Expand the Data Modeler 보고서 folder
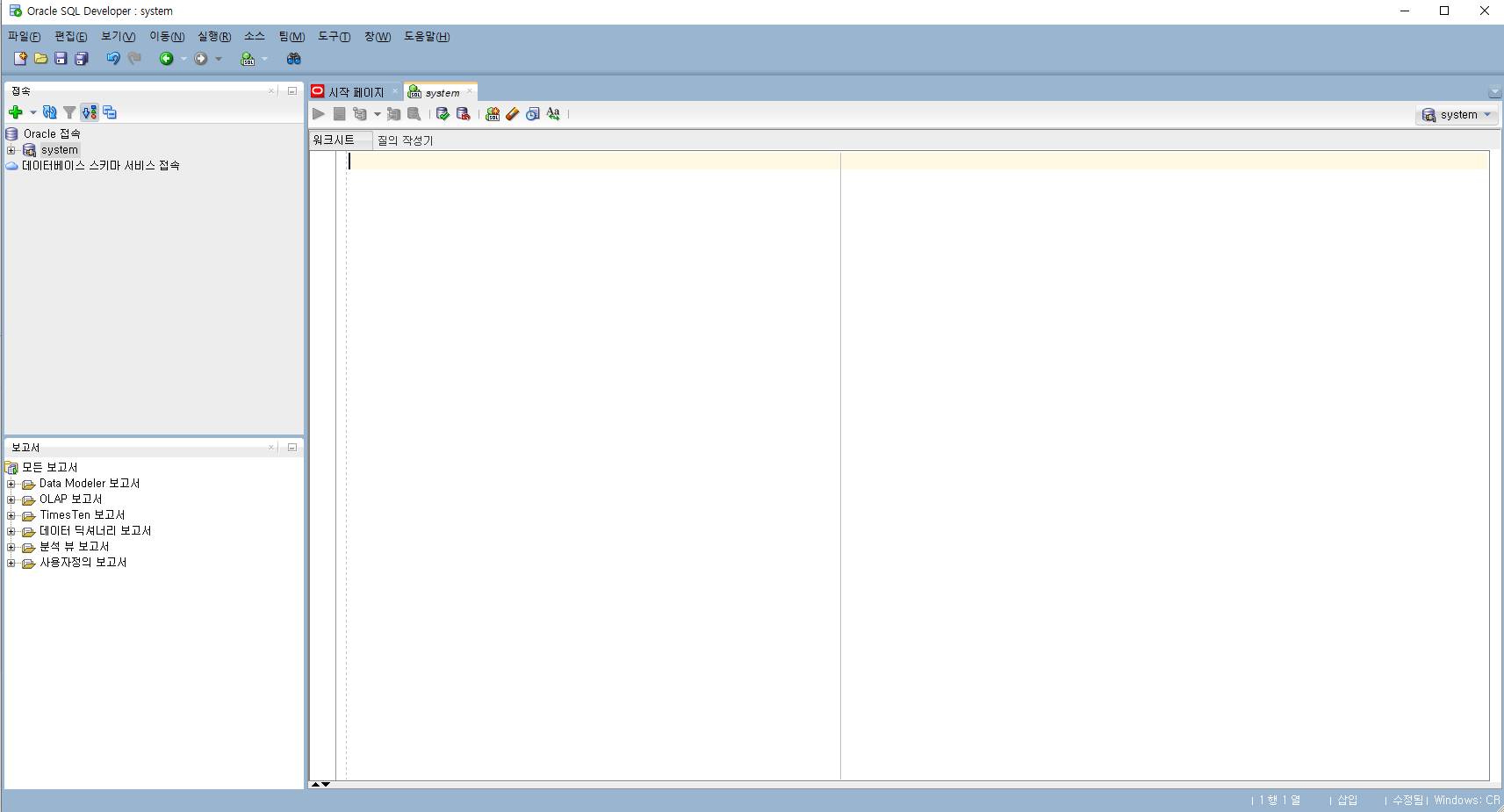Screen dimensions: 1504x812 pyautogui.click(x=11, y=484)
